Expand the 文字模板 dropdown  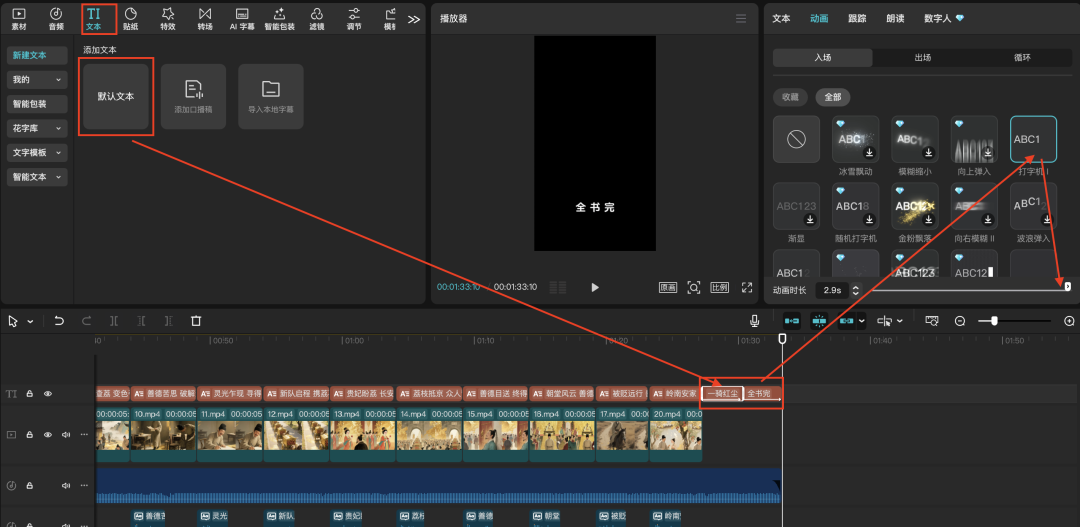tap(38, 153)
